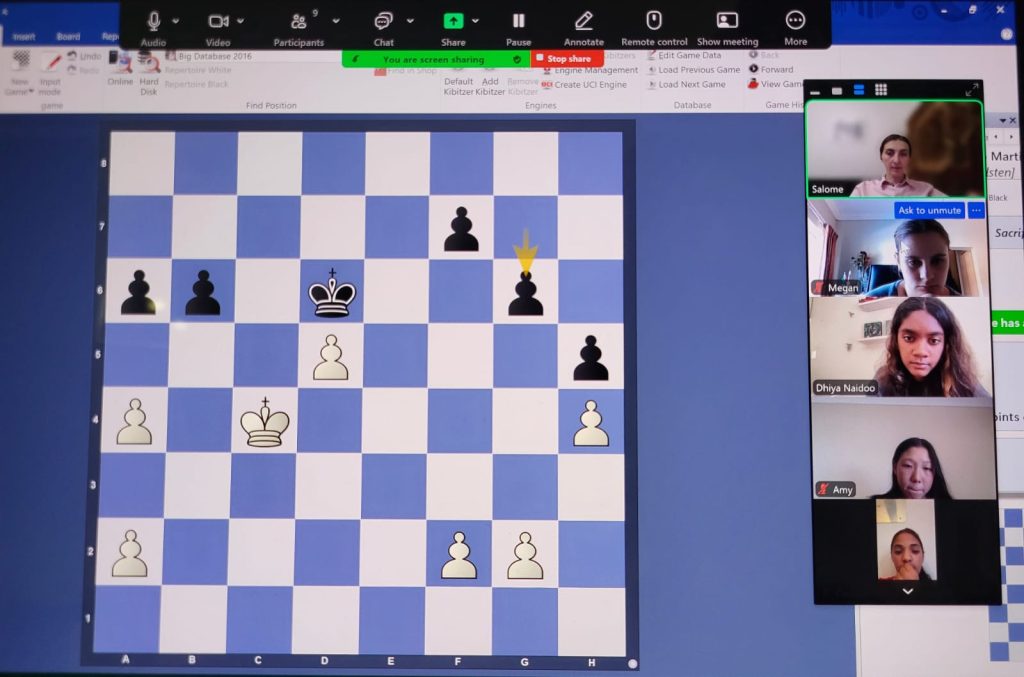
Task: Open the Zoom Chat icon
Action: tap(383, 22)
